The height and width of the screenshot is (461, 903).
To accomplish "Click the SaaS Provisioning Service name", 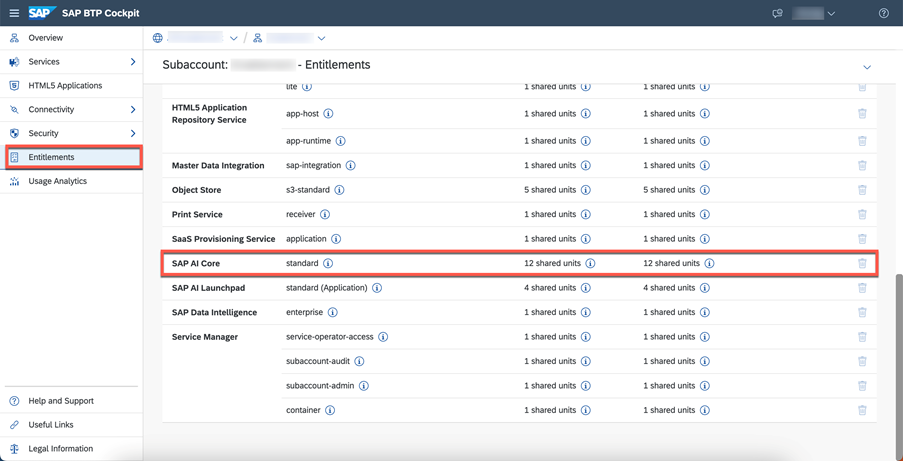I will pos(223,239).
